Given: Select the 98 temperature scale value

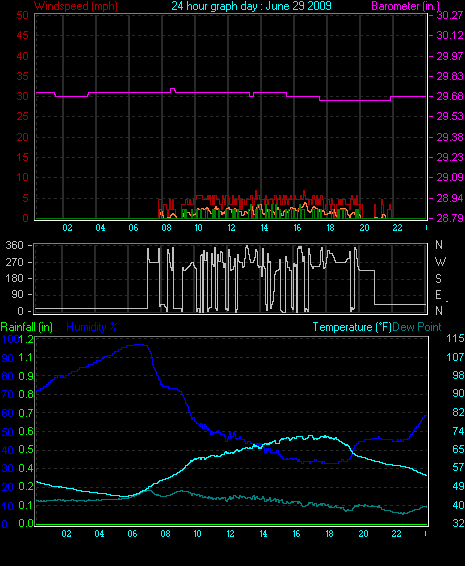Looking at the screenshot, I should click(x=458, y=375).
